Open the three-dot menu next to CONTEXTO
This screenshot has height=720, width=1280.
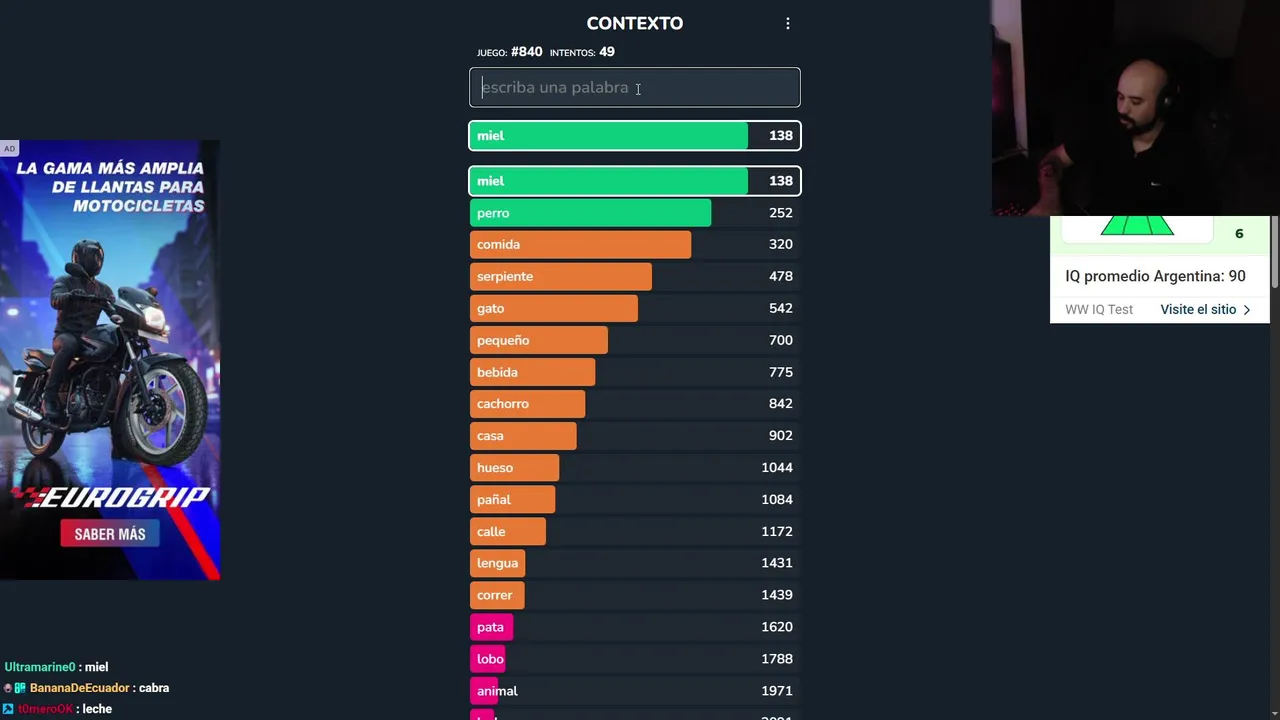click(788, 23)
